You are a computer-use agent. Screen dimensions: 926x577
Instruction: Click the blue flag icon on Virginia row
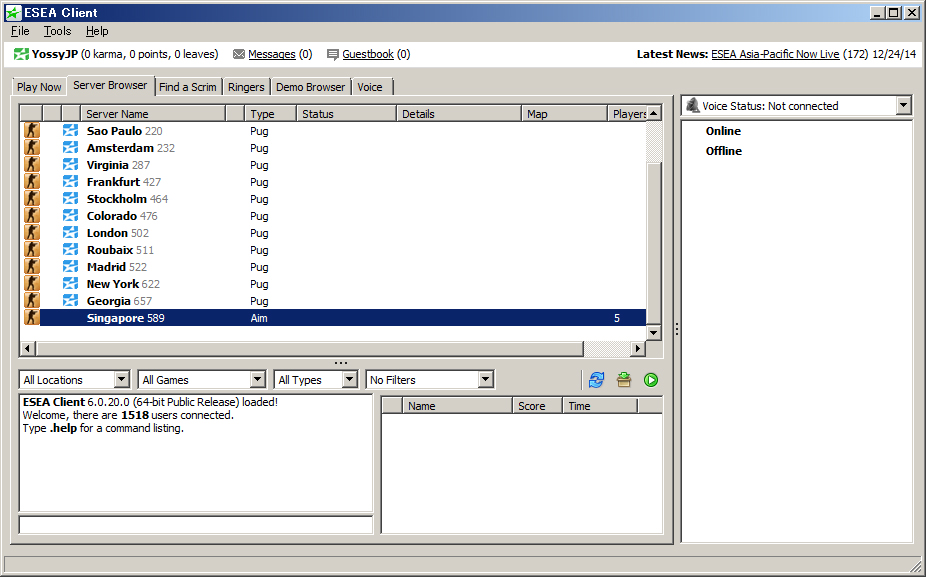pos(70,165)
